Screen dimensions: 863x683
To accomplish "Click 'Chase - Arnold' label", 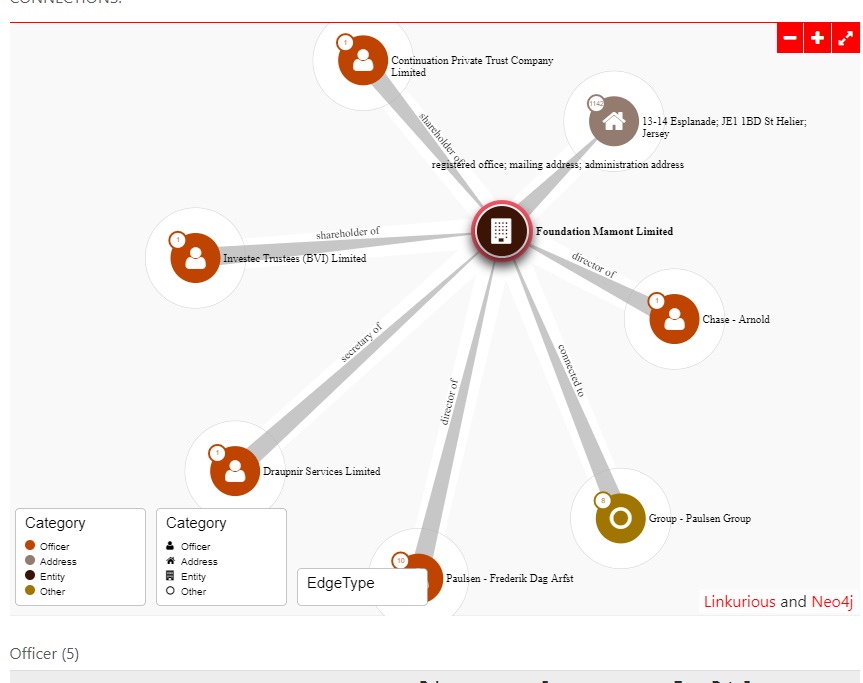I will click(736, 319).
